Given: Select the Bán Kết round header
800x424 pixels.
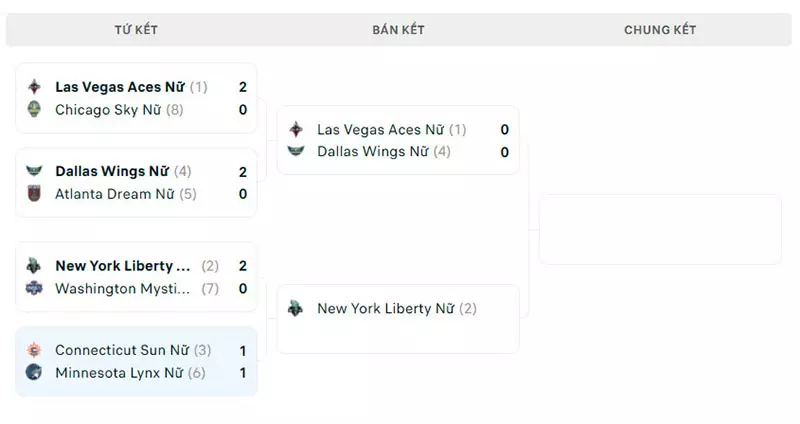Looking at the screenshot, I should pyautogui.click(x=398, y=30).
